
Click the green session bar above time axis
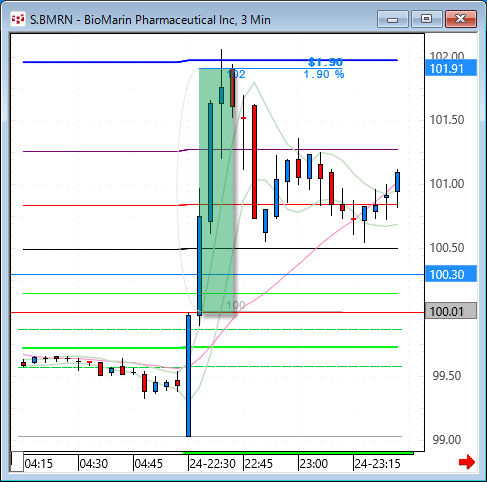[298, 453]
